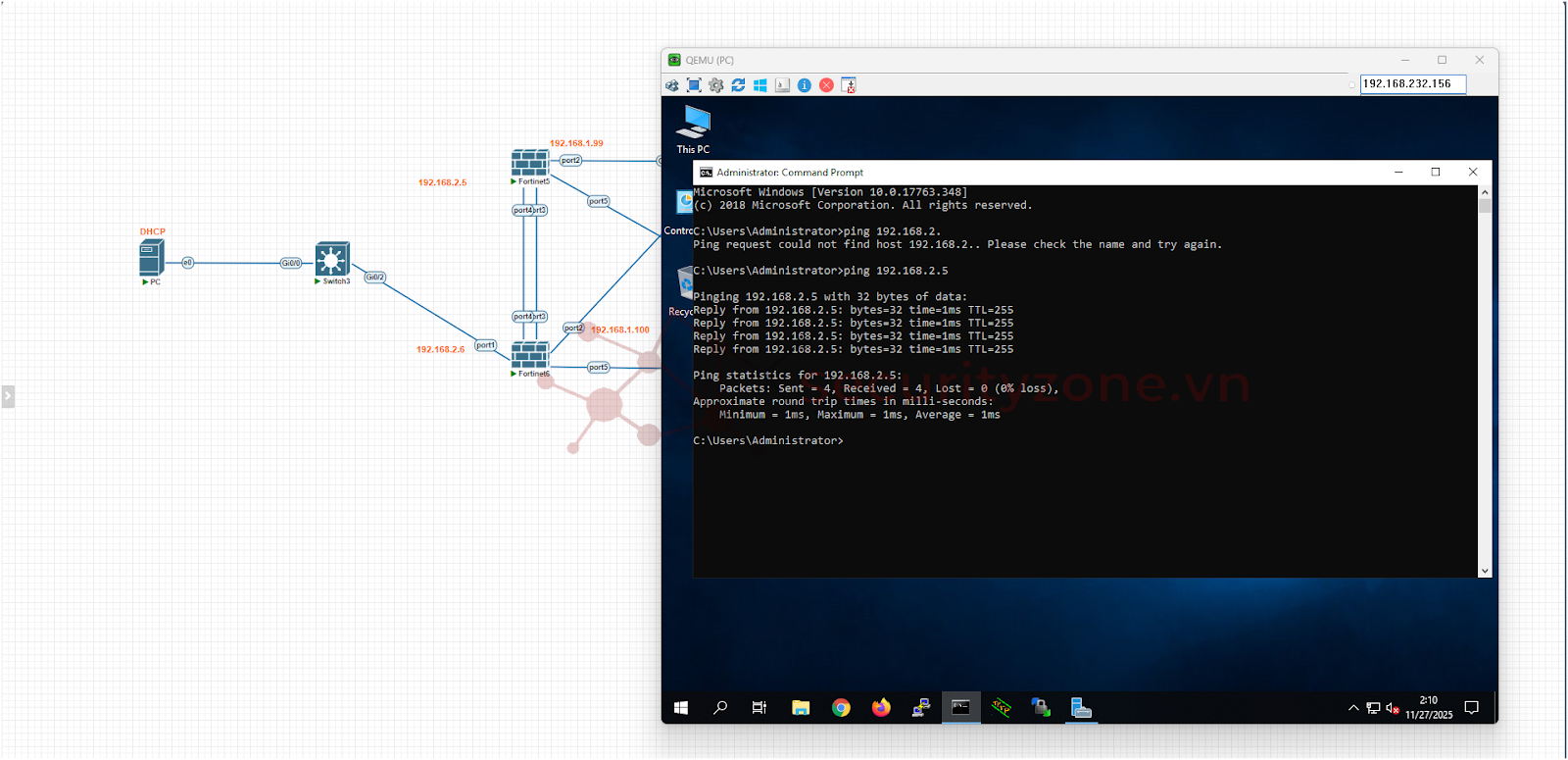The image size is (1568, 760).
Task: Click the Fortinet6 firewall node
Action: coord(529,355)
